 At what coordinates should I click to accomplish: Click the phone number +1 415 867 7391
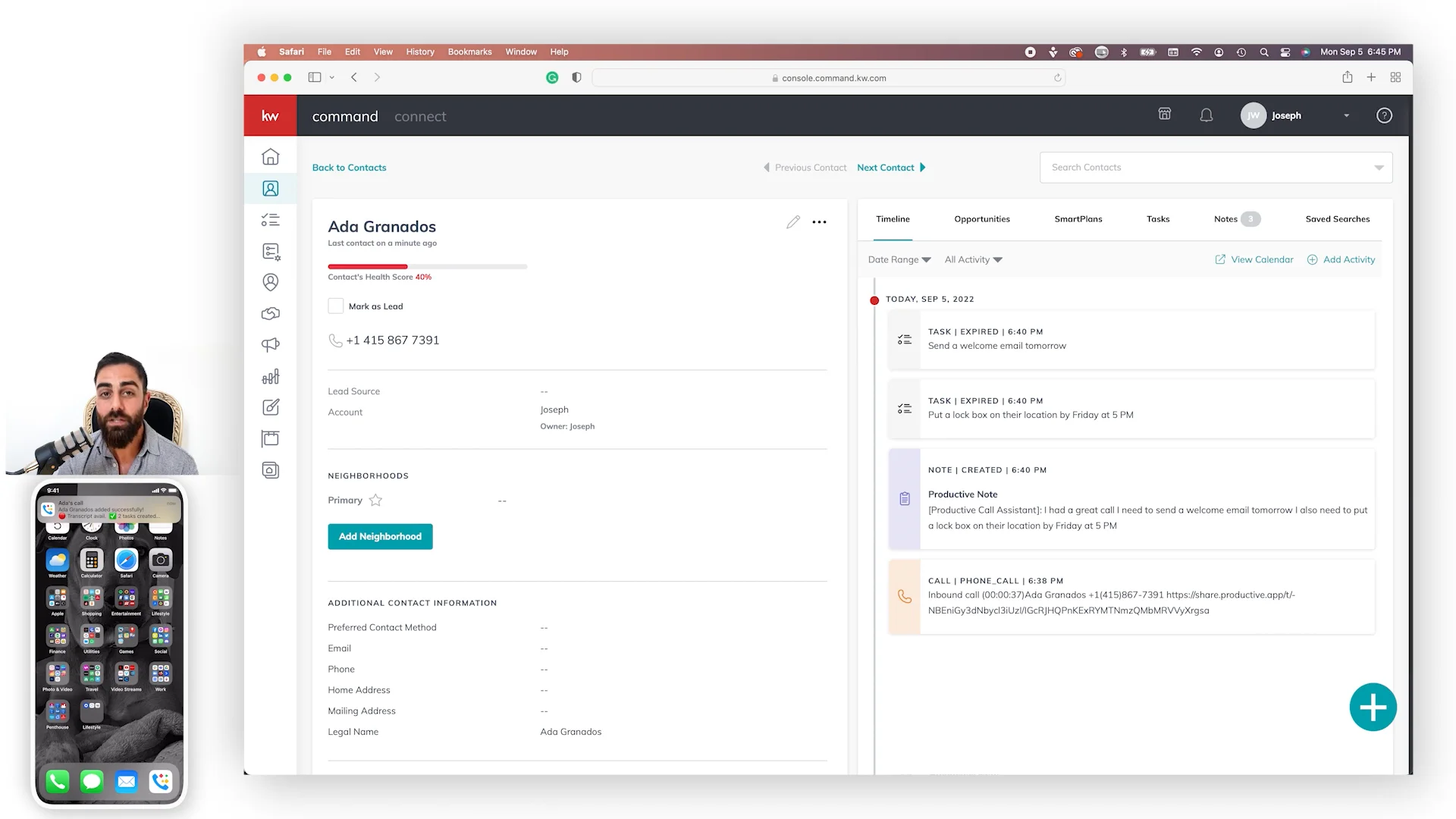pyautogui.click(x=392, y=340)
